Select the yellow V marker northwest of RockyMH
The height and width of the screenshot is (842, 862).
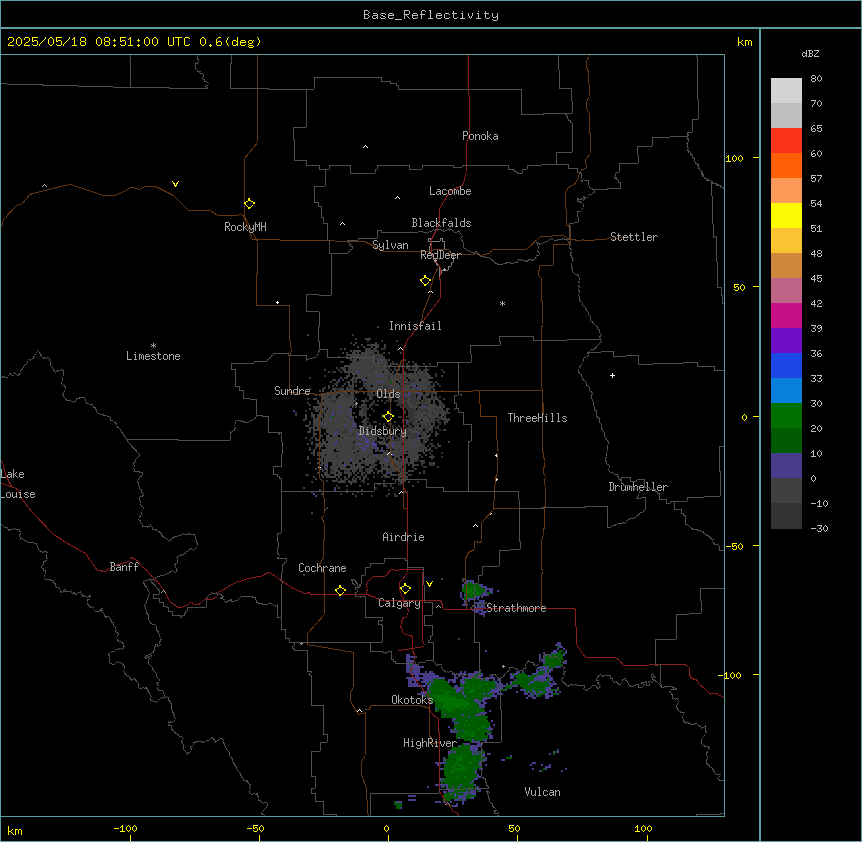coord(175,184)
